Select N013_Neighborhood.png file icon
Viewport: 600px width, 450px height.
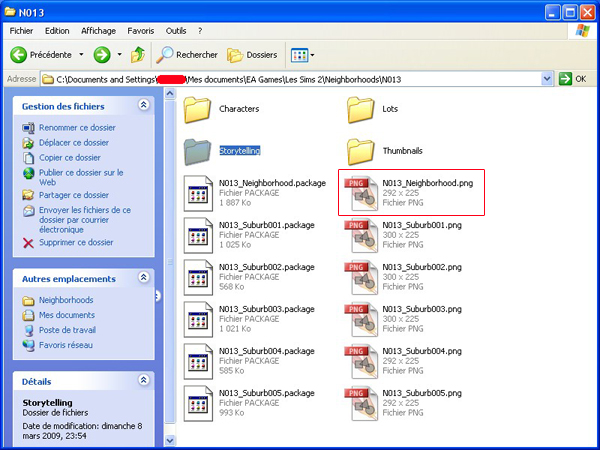361,193
